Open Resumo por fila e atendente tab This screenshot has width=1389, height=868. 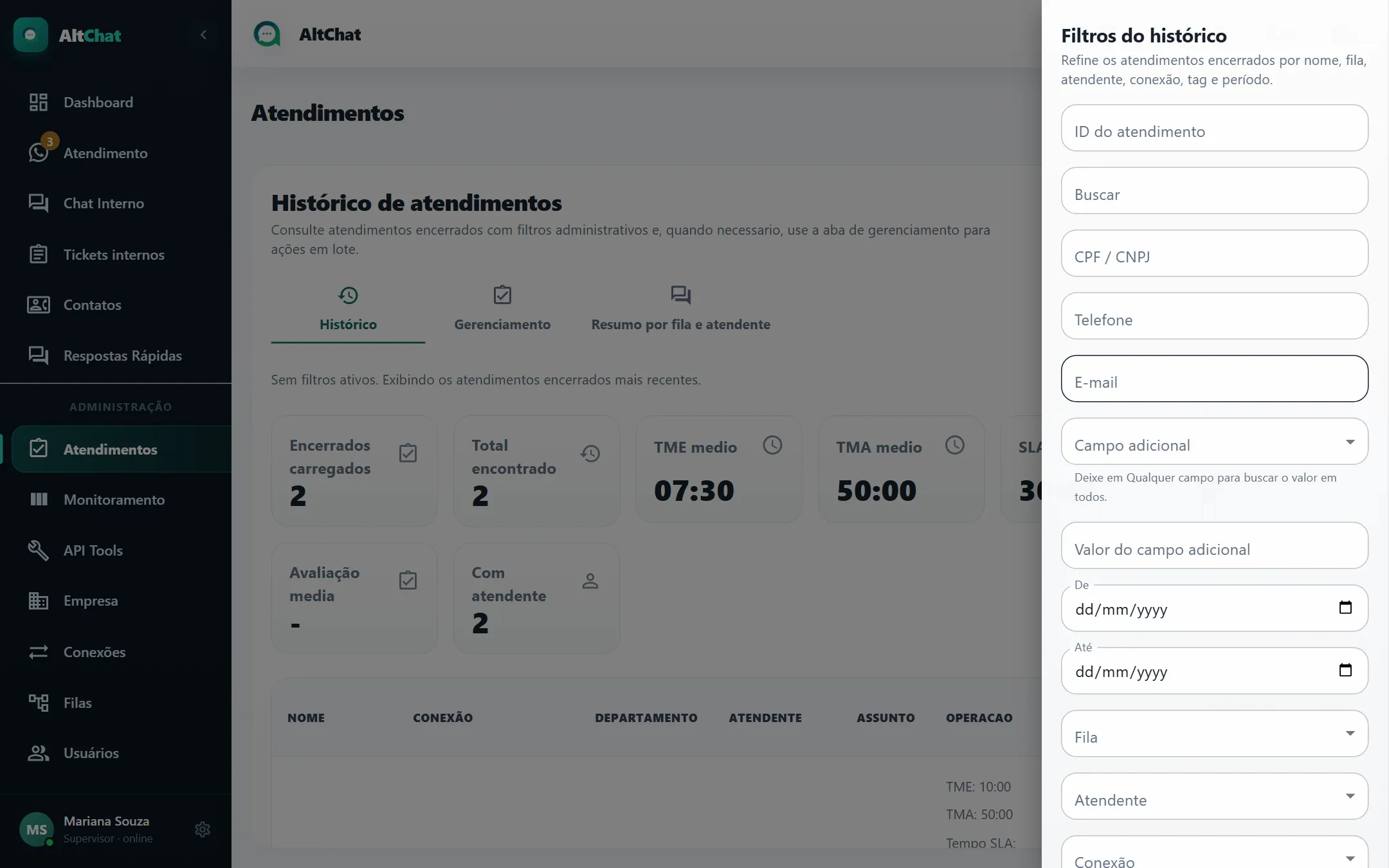click(680, 310)
